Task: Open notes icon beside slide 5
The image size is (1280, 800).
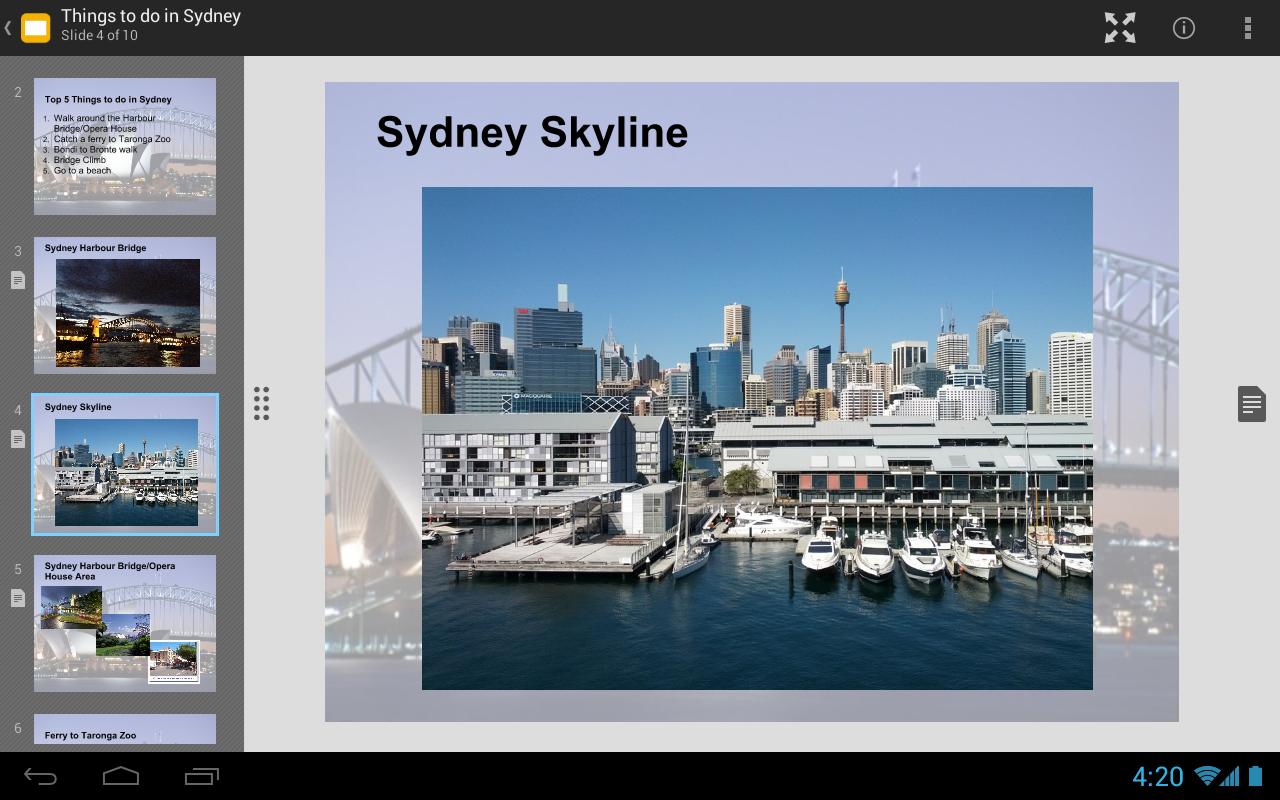Action: click(x=18, y=598)
